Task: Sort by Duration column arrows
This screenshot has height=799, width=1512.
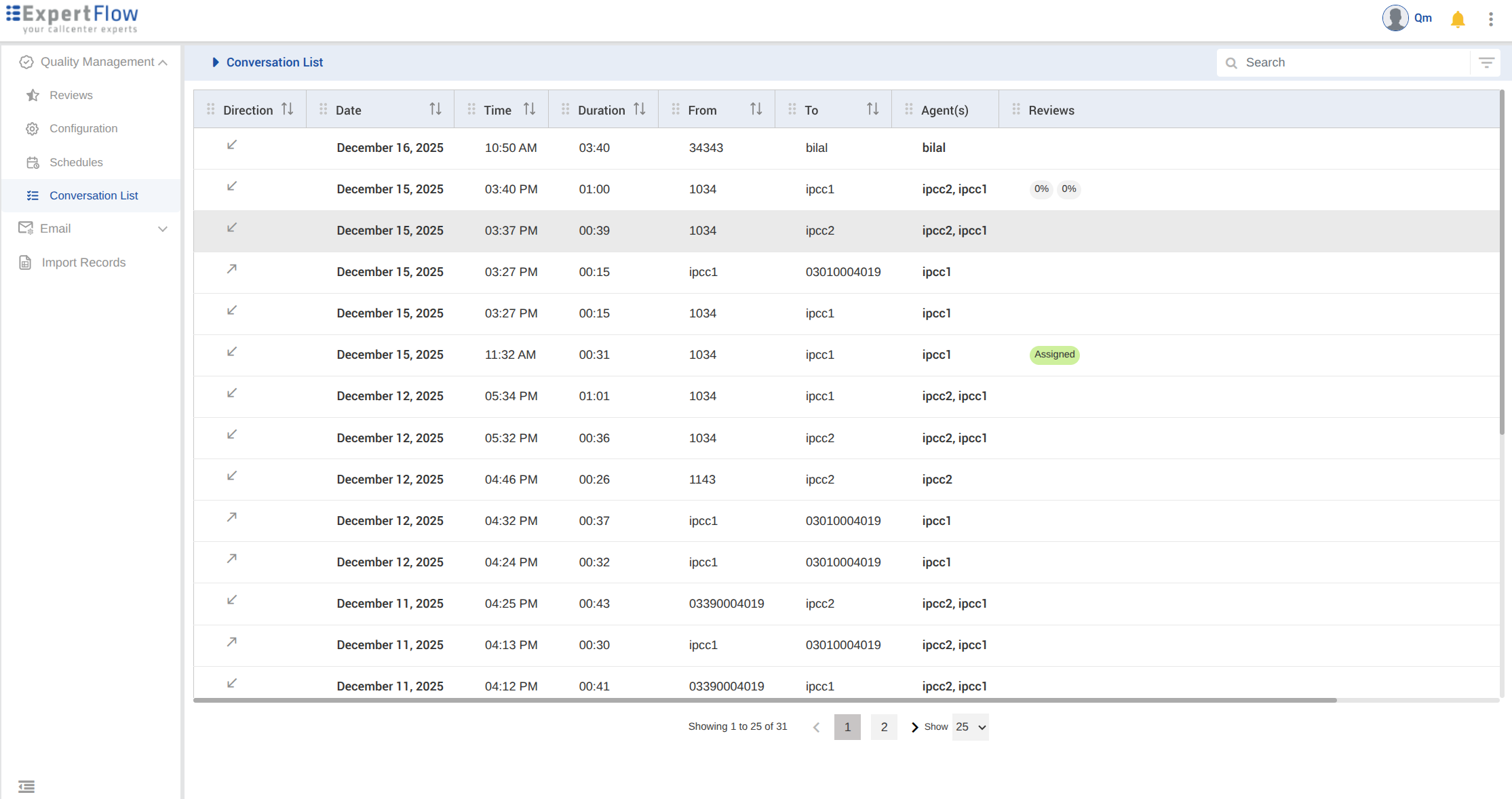Action: click(x=639, y=109)
